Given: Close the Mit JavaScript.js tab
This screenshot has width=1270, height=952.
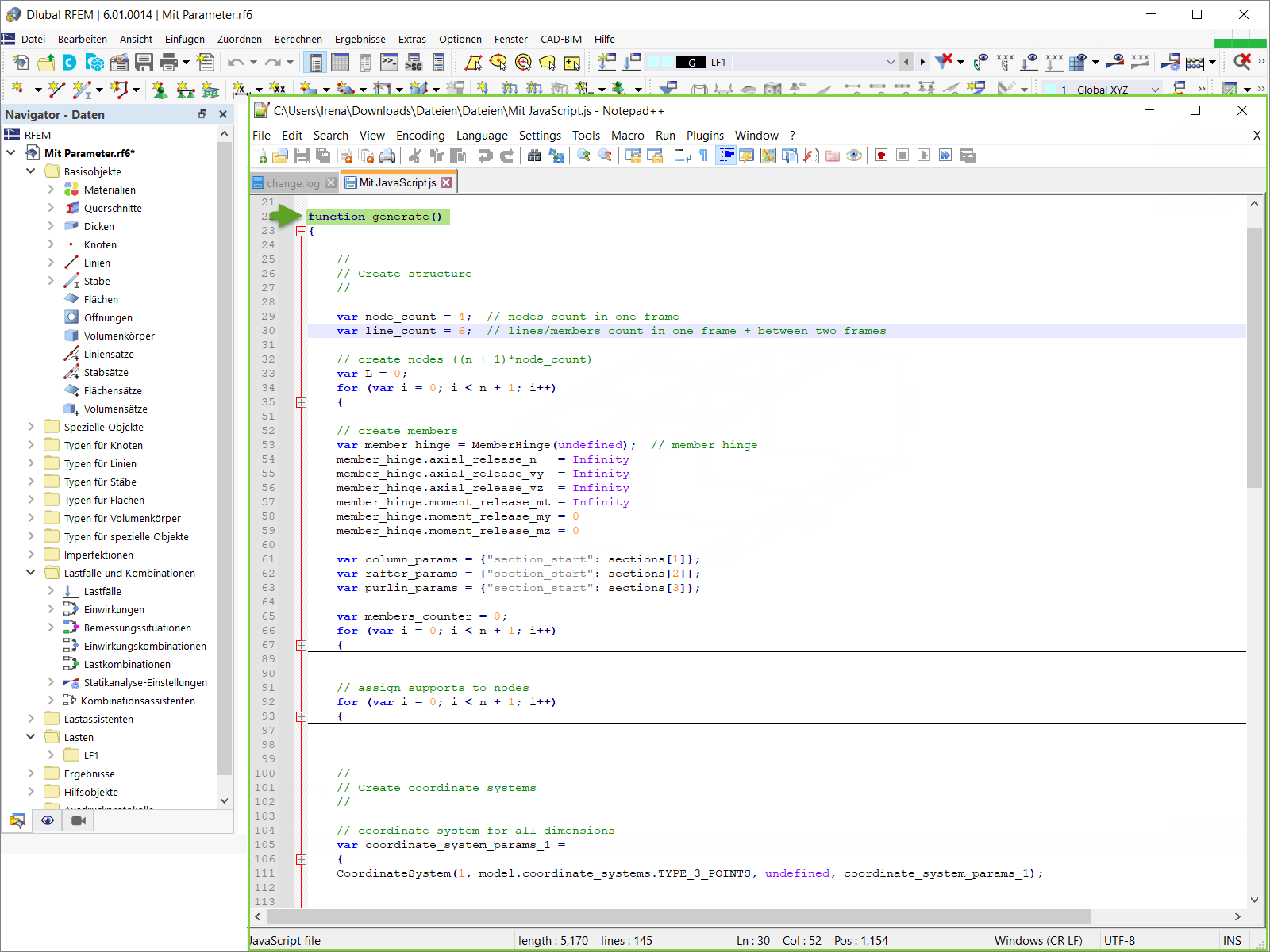Looking at the screenshot, I should point(446,182).
